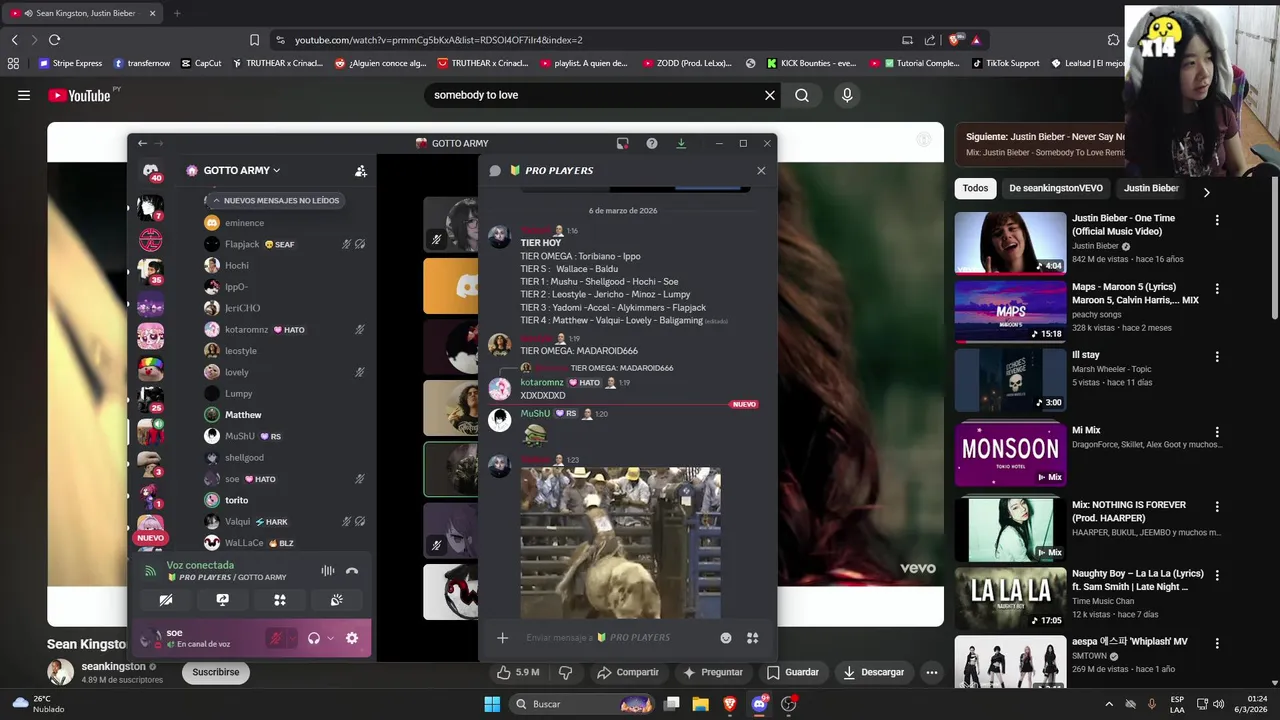Image resolution: width=1280 pixels, height=720 pixels.
Task: Close the PRO PLAYERS chat panel
Action: pyautogui.click(x=761, y=171)
